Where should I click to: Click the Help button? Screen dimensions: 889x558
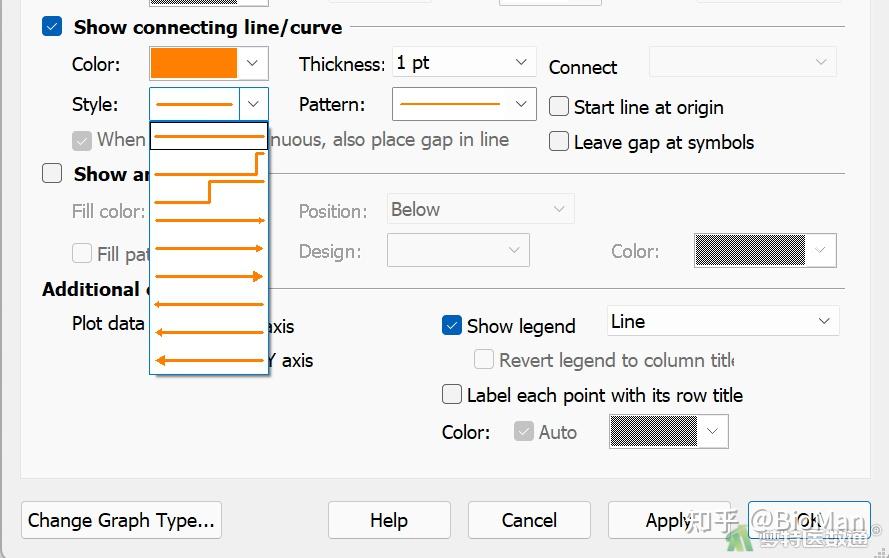(x=389, y=520)
